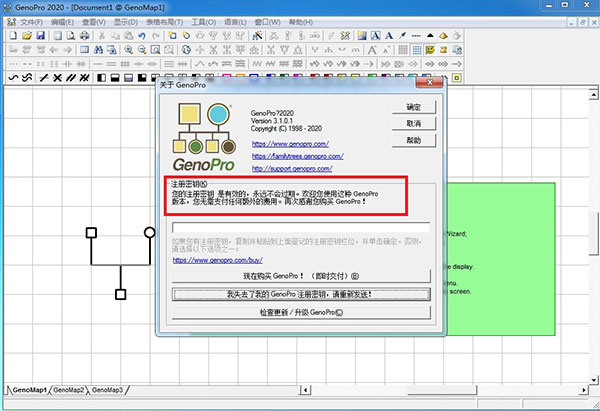Screen dimensions: 600x411
Task: Click the plain blue letter A icon
Action: pos(389,36)
